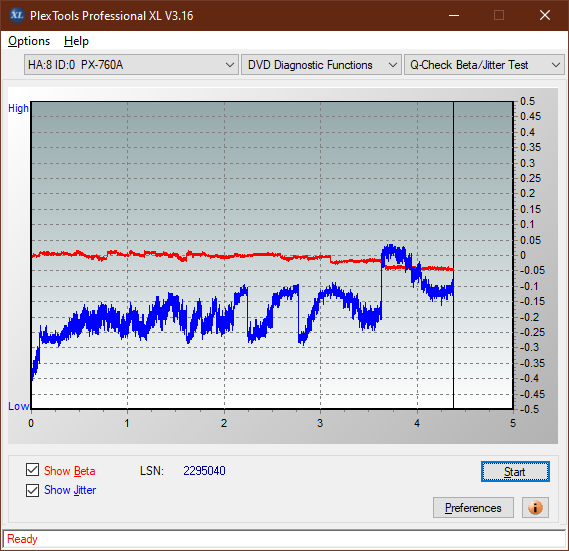Open the DVD Diagnostic Functions dropdown
Screen dimensions: 569x551
tap(321, 65)
